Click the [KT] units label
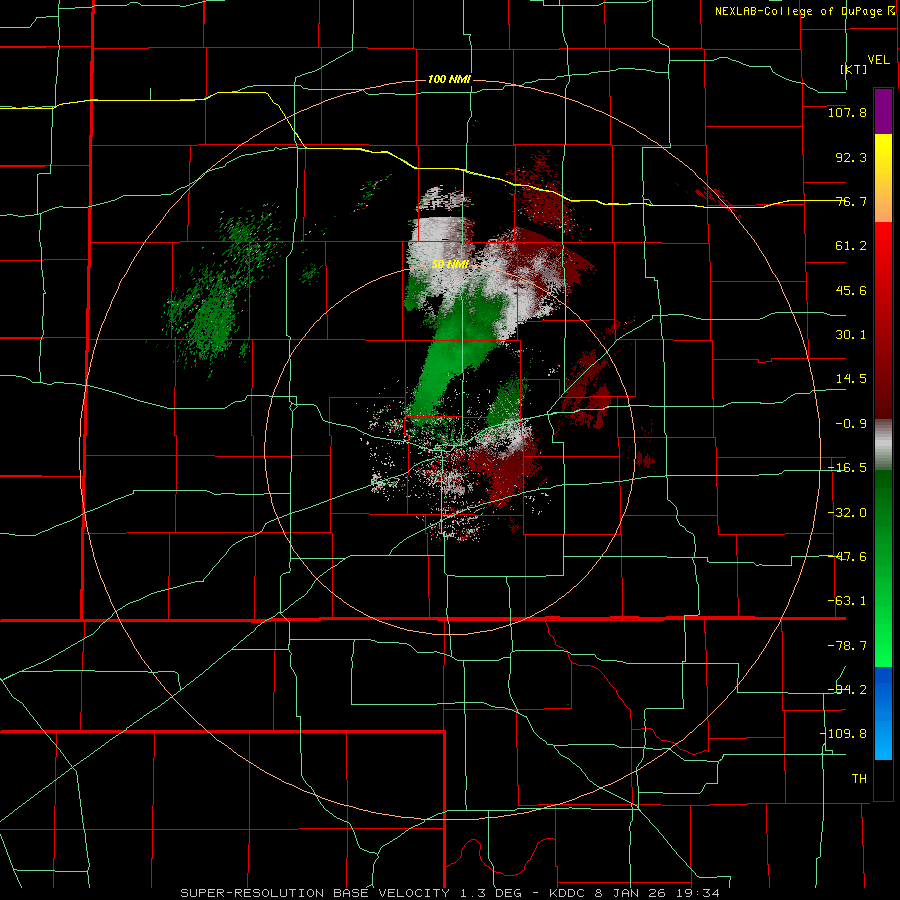 [854, 69]
